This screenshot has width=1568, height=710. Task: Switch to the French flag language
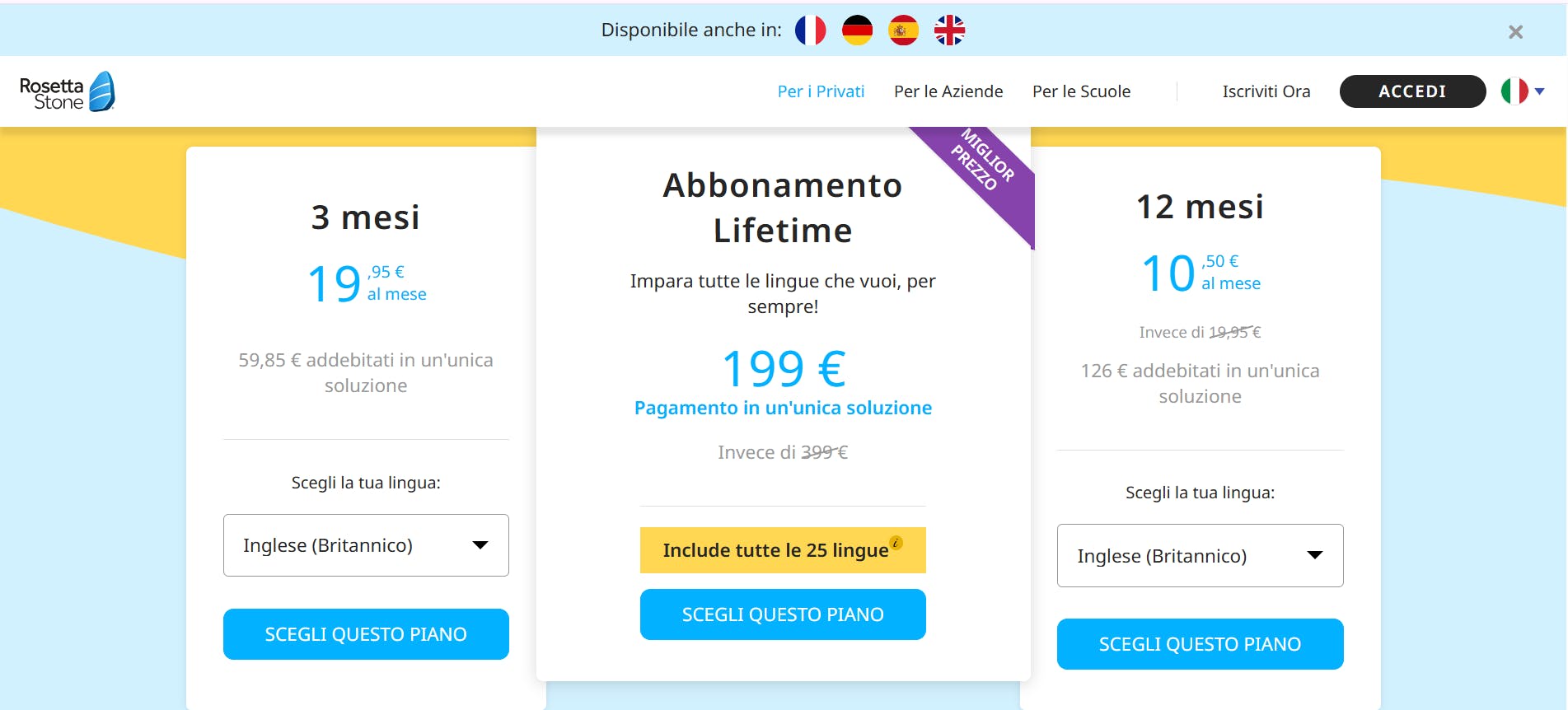pos(810,30)
